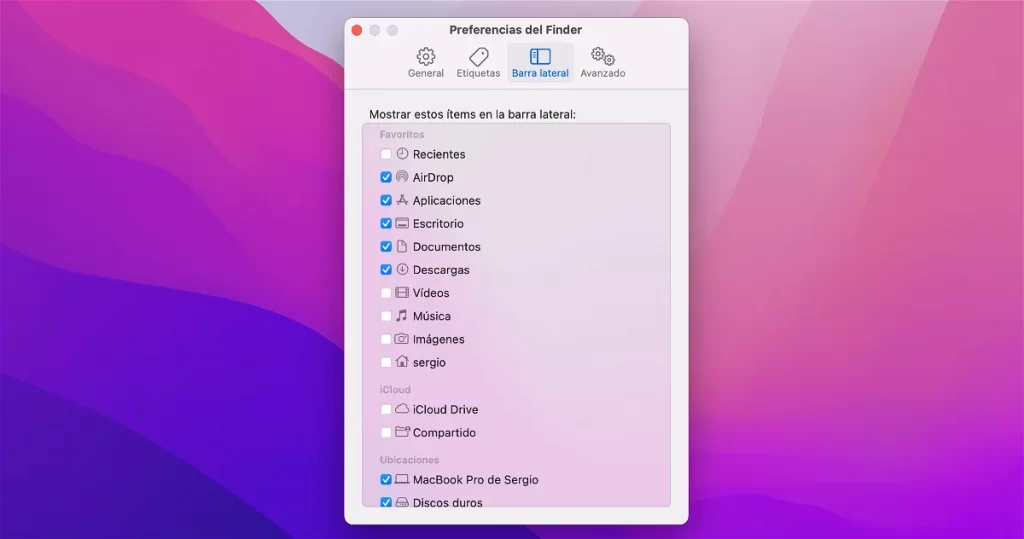
Task: Click MacBook Pro de Sergio label
Action: 475,480
